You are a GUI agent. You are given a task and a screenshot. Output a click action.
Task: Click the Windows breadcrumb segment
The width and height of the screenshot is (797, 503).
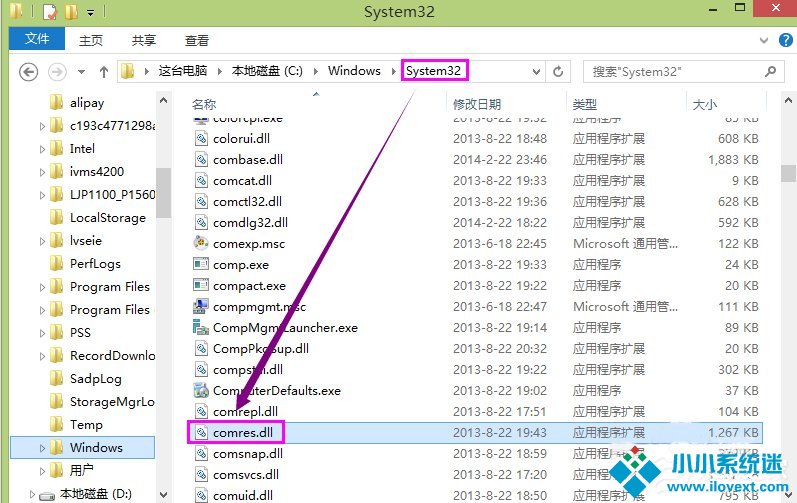354,71
